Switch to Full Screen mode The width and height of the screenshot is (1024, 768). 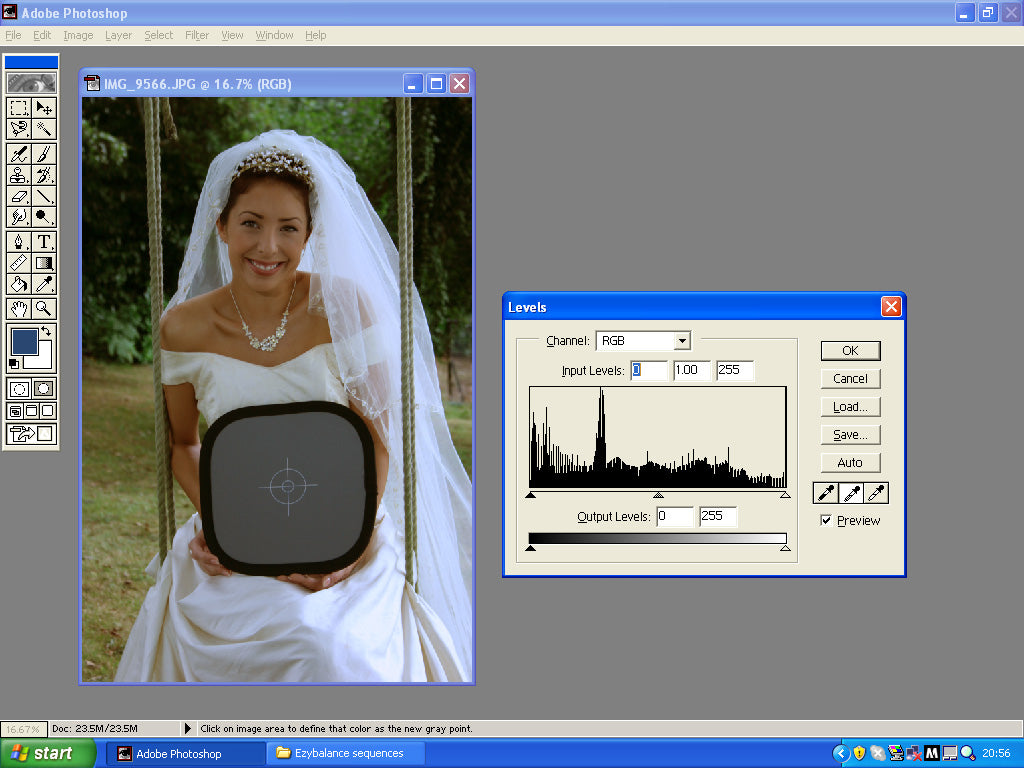click(48, 411)
